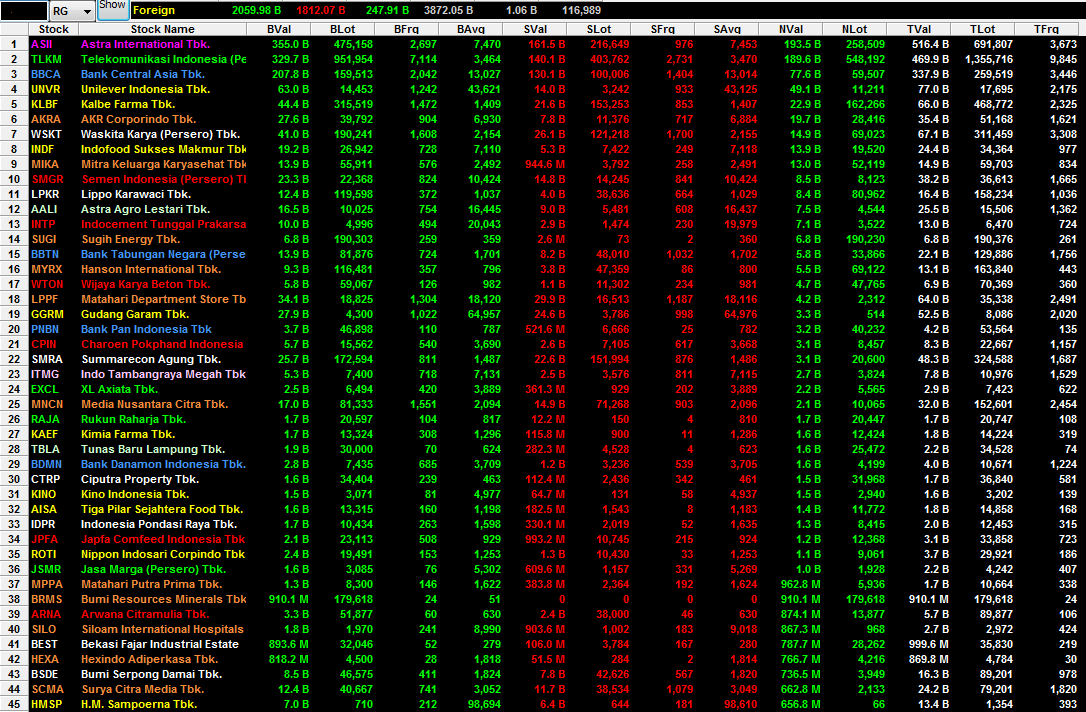Image resolution: width=1086 pixels, height=712 pixels.
Task: Sort by the BAvg column header
Action: [x=470, y=29]
